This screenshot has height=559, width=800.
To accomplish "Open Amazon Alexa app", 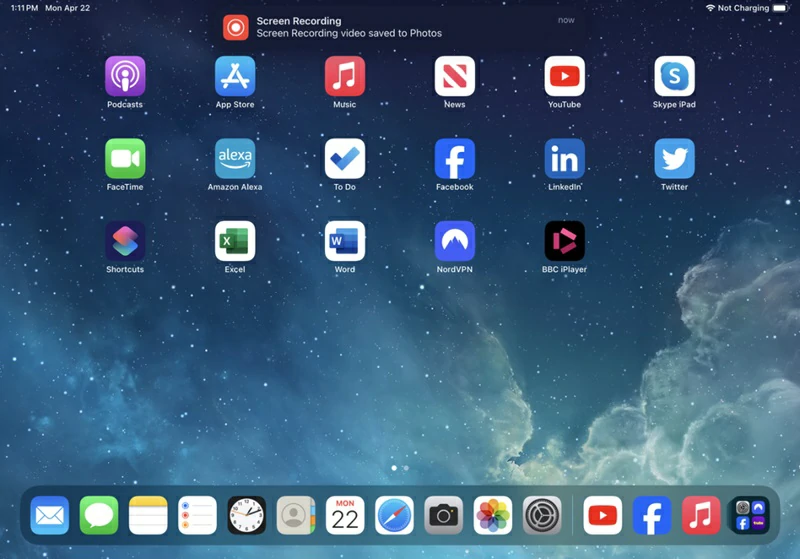I will pos(235,159).
